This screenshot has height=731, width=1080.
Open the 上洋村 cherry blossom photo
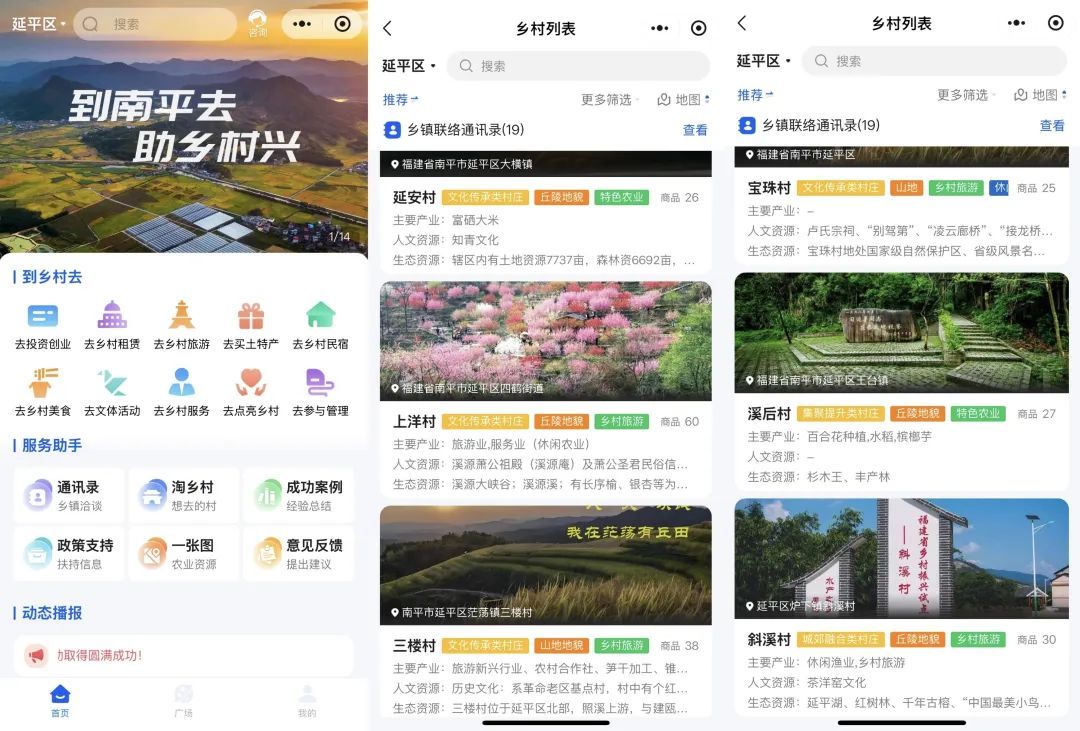[x=545, y=340]
